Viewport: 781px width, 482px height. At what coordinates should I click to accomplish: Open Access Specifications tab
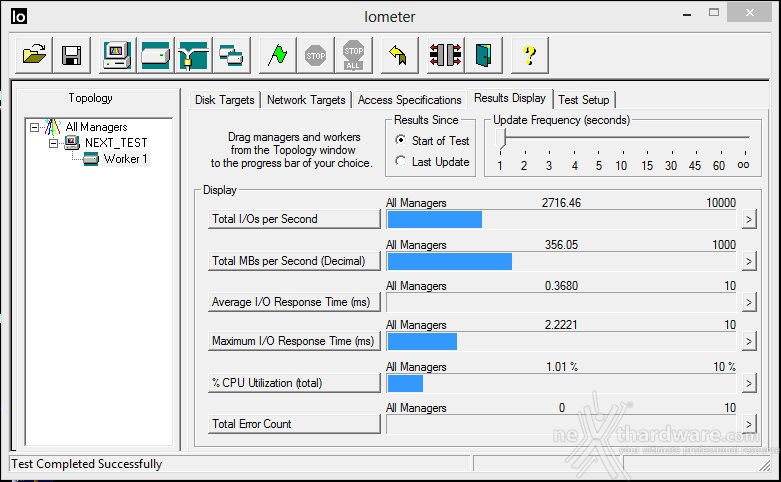point(409,100)
